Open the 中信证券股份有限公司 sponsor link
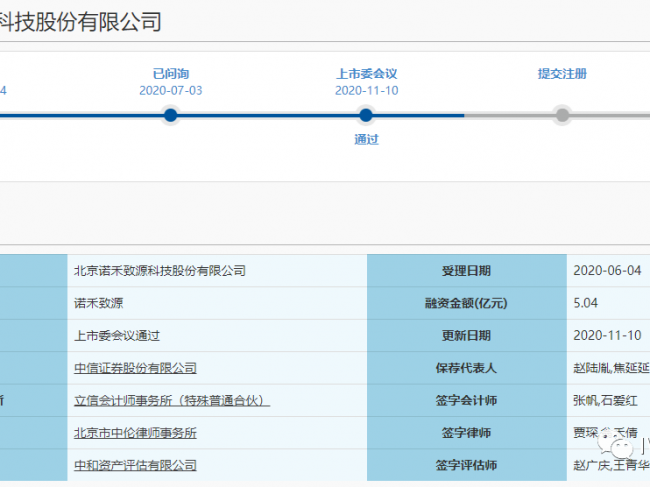 [135, 368]
